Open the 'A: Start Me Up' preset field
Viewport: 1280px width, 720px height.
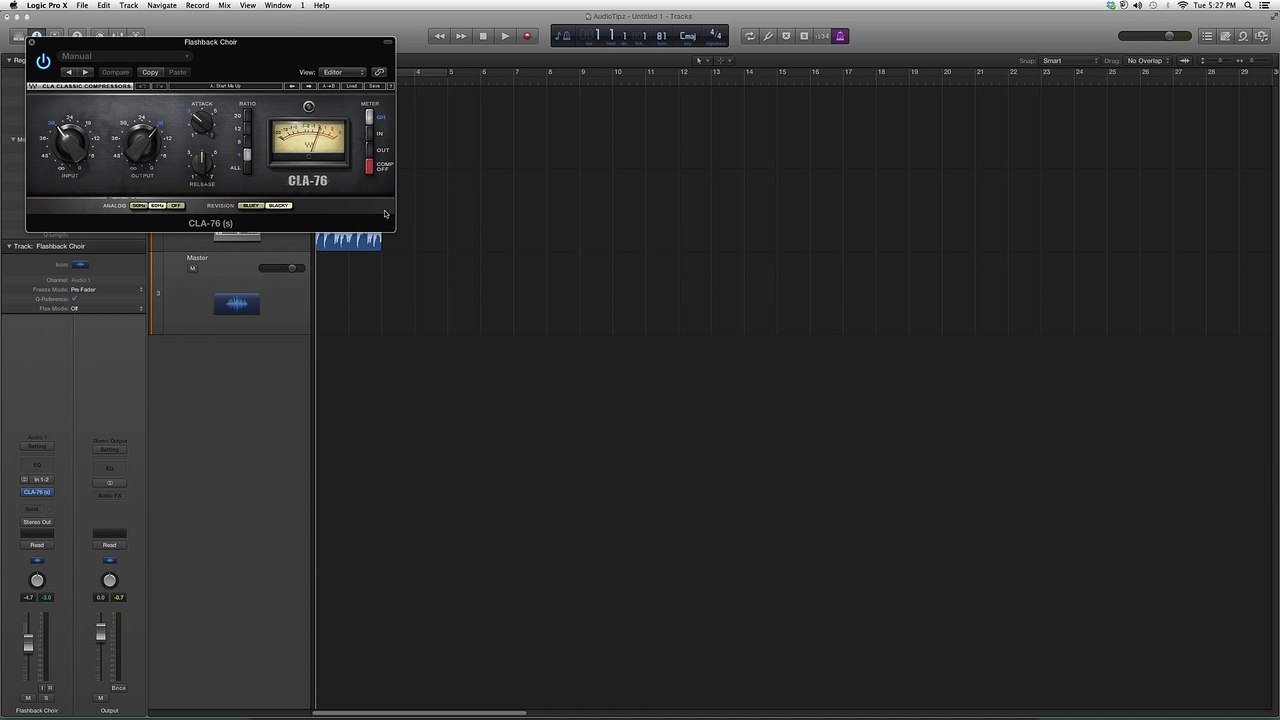(x=226, y=86)
